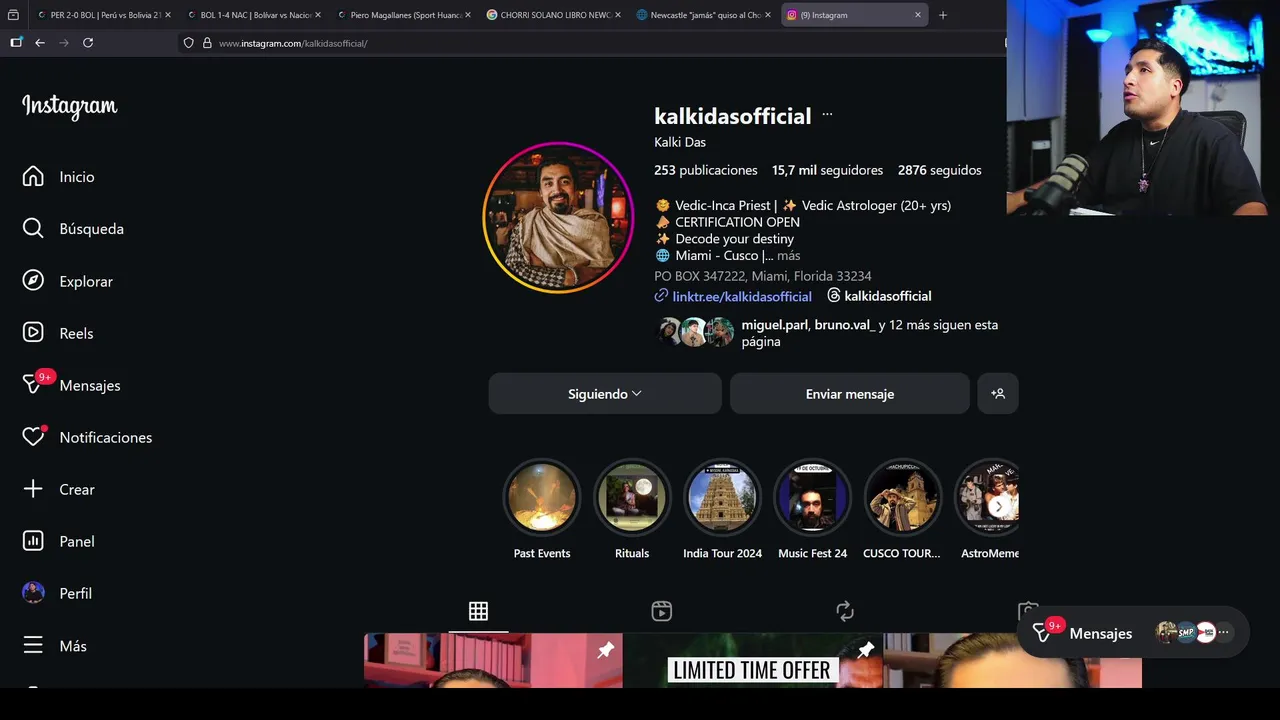Image resolution: width=1280 pixels, height=720 pixels.
Task: Click the padlock site info icon
Action: pos(207,43)
